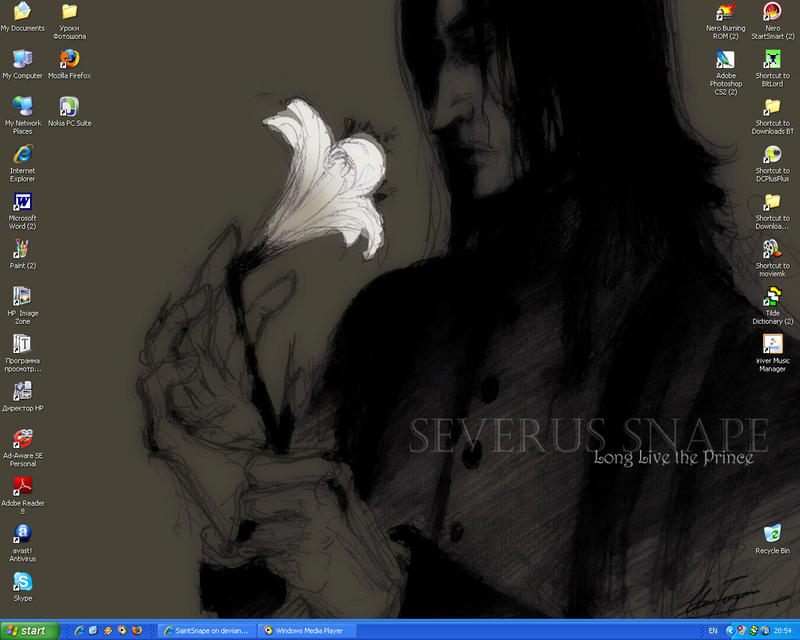
Task: Launch Internet Explorer from Quick Launch
Action: (79, 631)
